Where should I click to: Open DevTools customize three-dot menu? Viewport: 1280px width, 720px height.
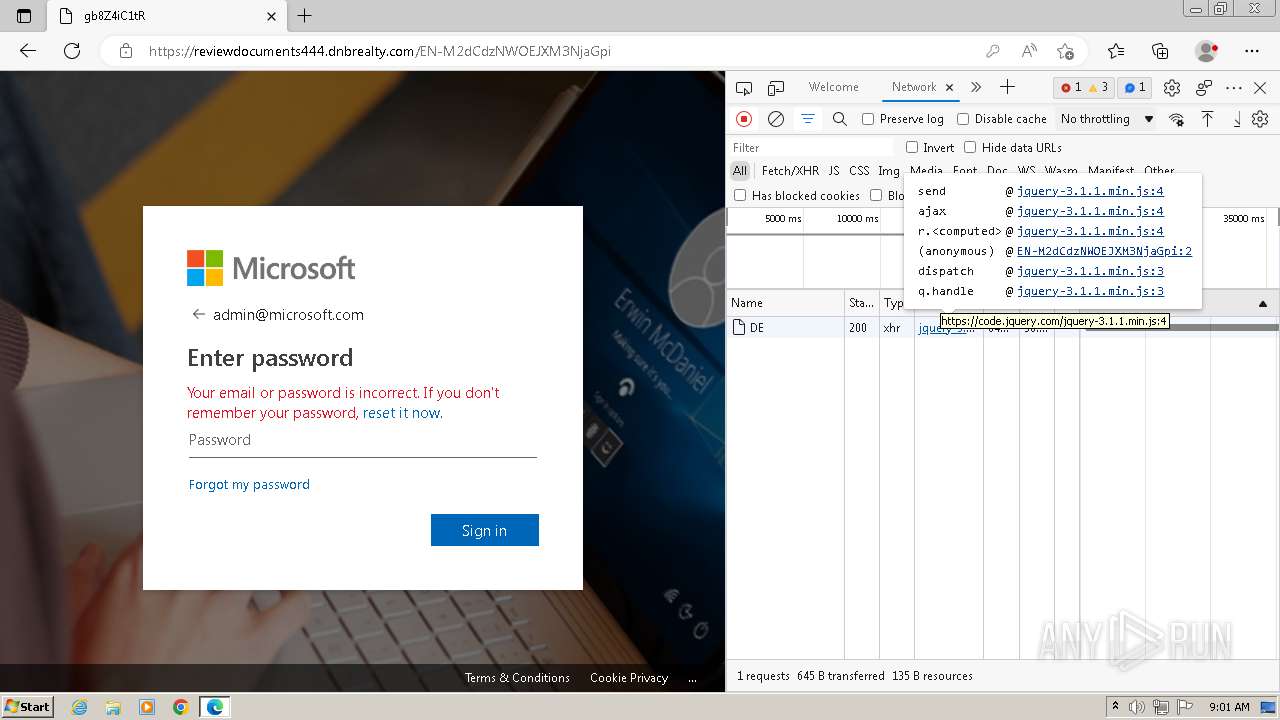click(1234, 88)
